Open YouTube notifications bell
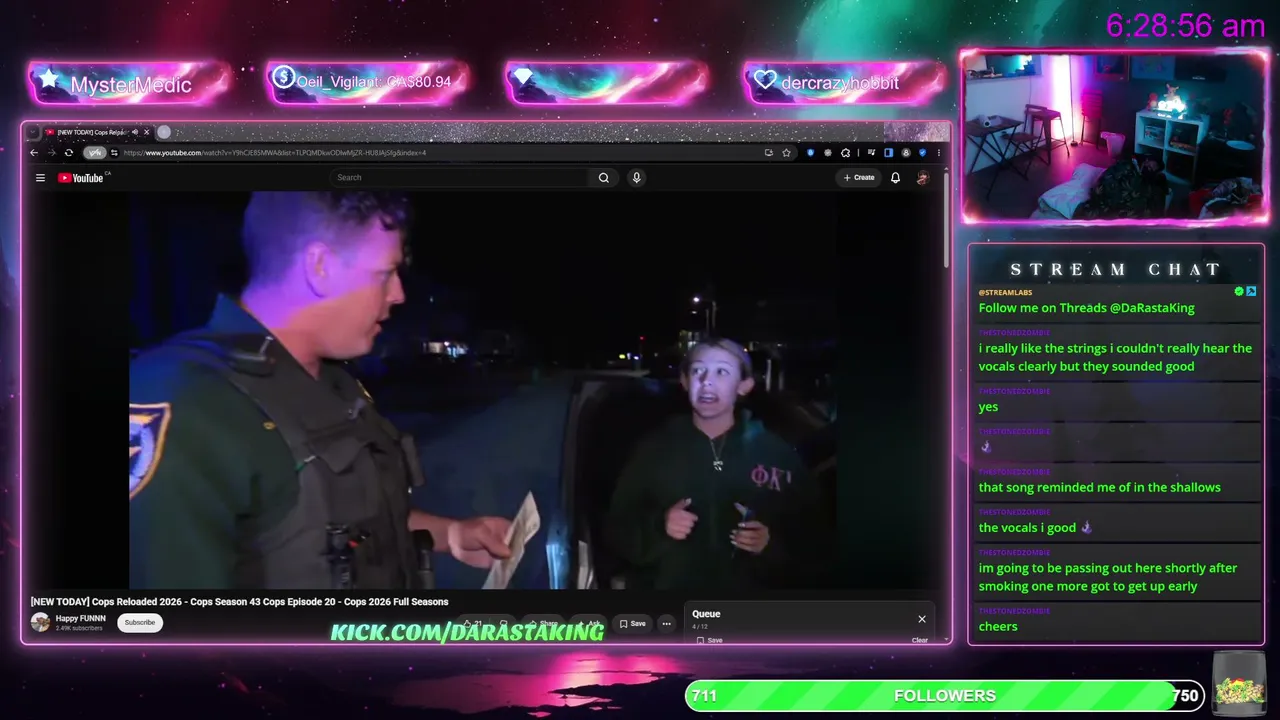Image resolution: width=1280 pixels, height=720 pixels. point(895,178)
